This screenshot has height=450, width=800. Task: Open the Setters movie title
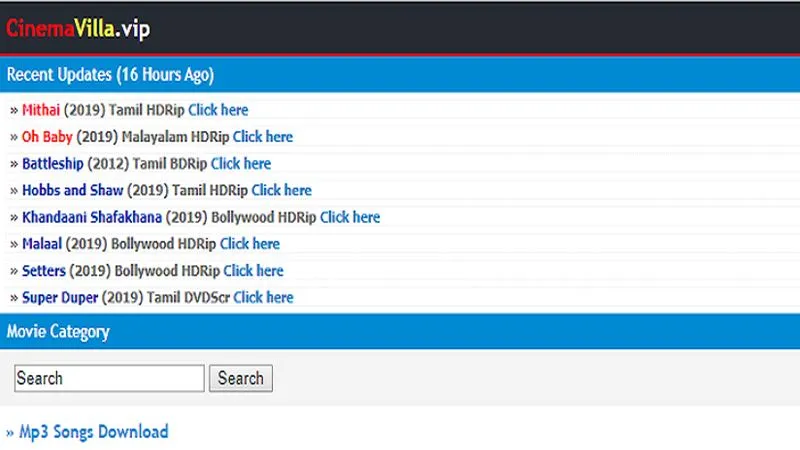tap(44, 271)
